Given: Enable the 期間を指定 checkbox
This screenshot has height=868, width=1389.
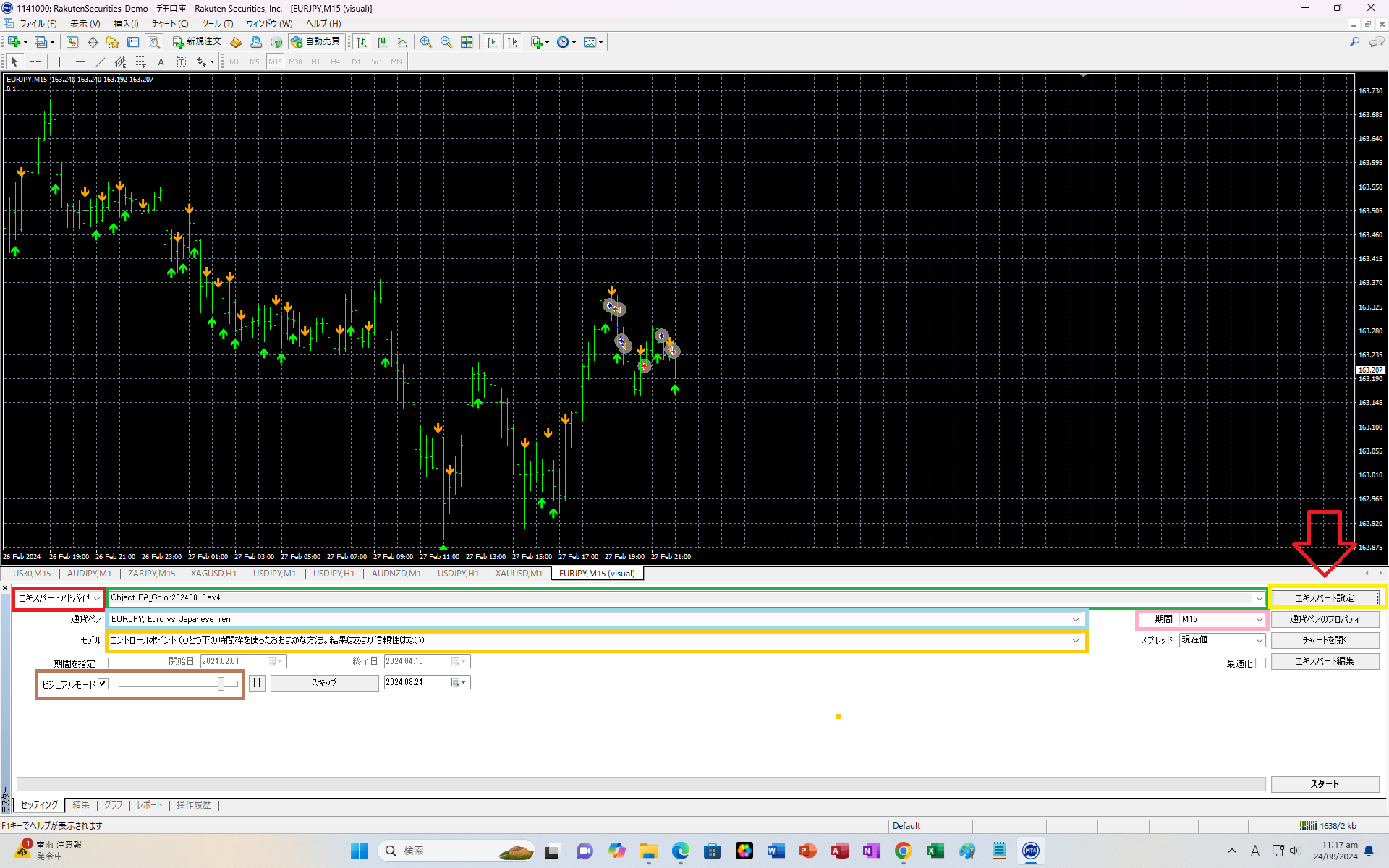Looking at the screenshot, I should click(x=103, y=663).
